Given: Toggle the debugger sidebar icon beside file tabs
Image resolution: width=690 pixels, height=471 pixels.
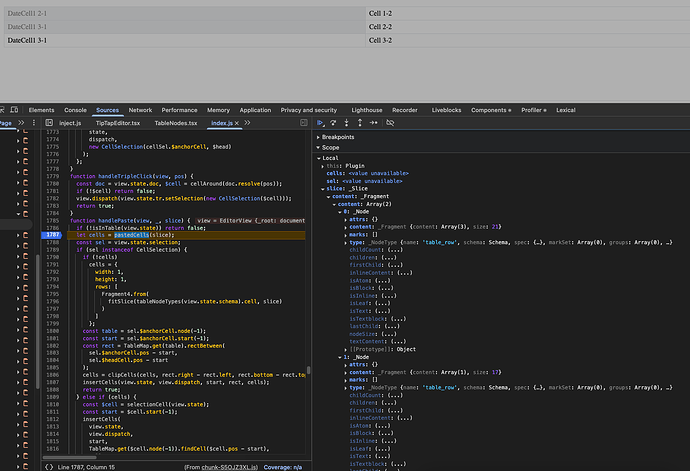Looking at the screenshot, I should (304, 123).
